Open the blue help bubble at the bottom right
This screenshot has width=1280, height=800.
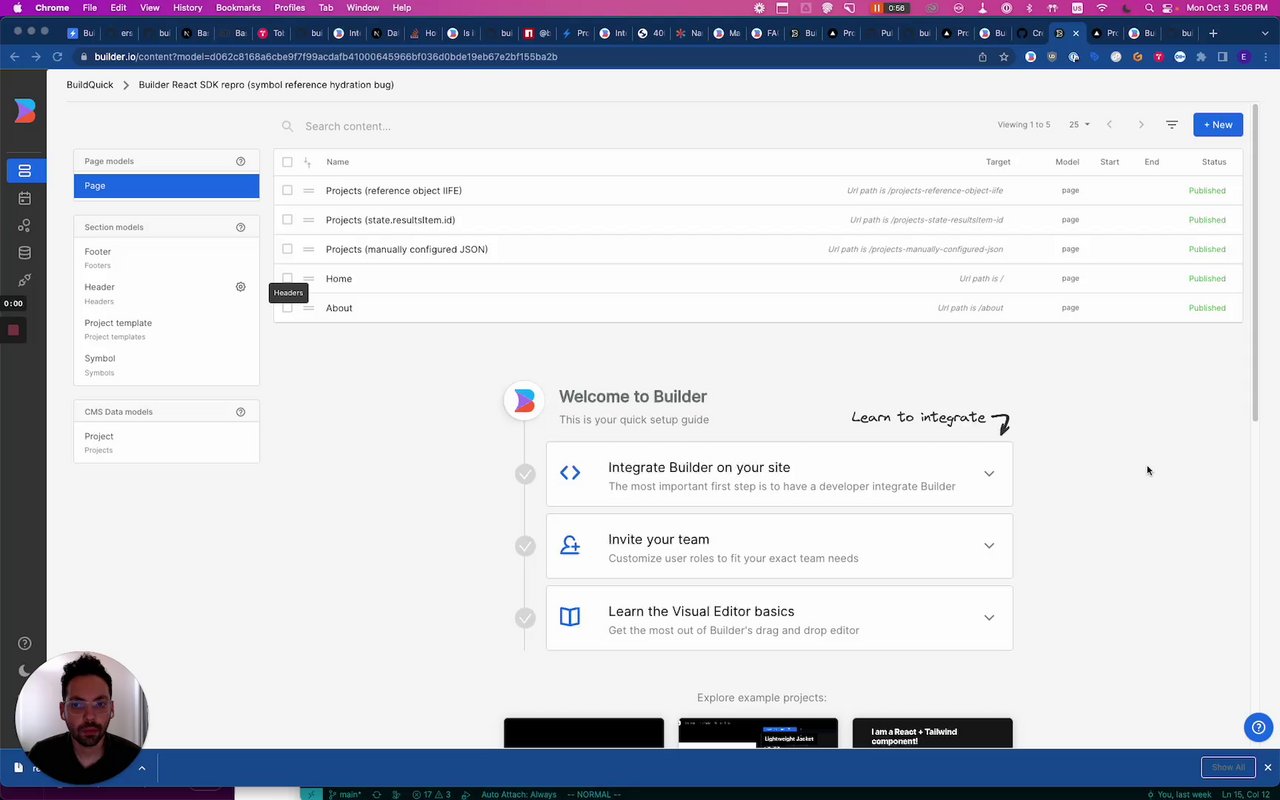(x=1256, y=728)
